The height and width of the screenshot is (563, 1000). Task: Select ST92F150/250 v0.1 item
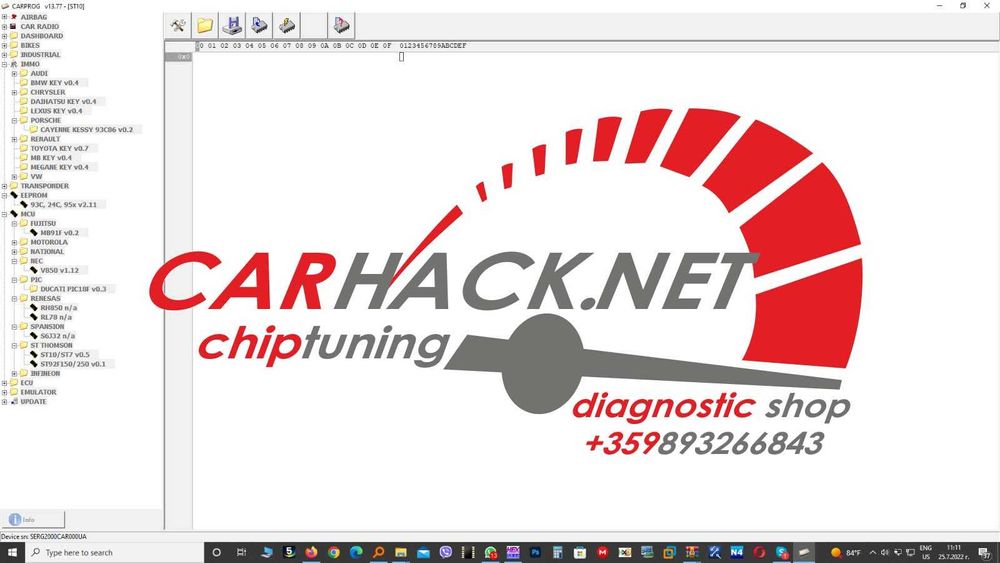73,364
